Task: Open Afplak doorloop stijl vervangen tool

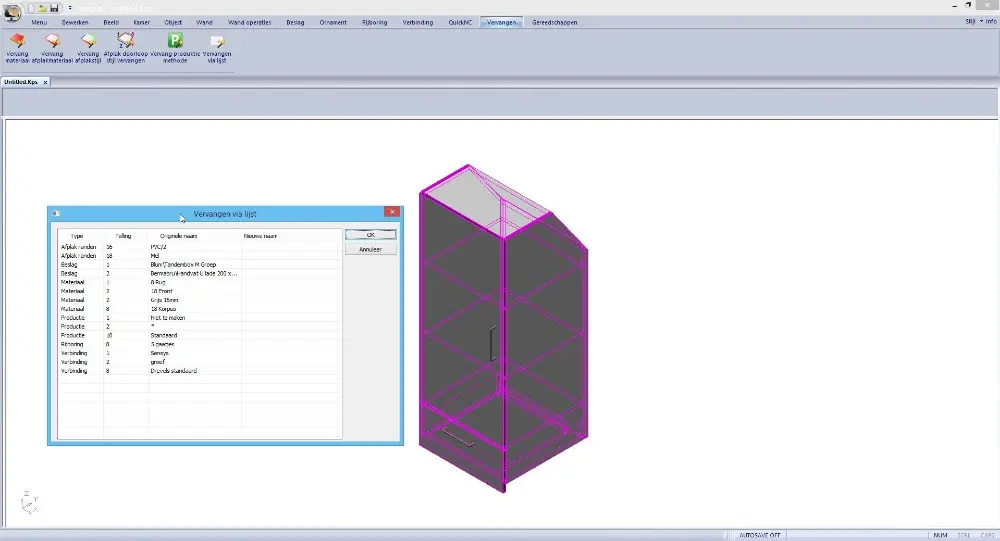Action: (x=125, y=42)
